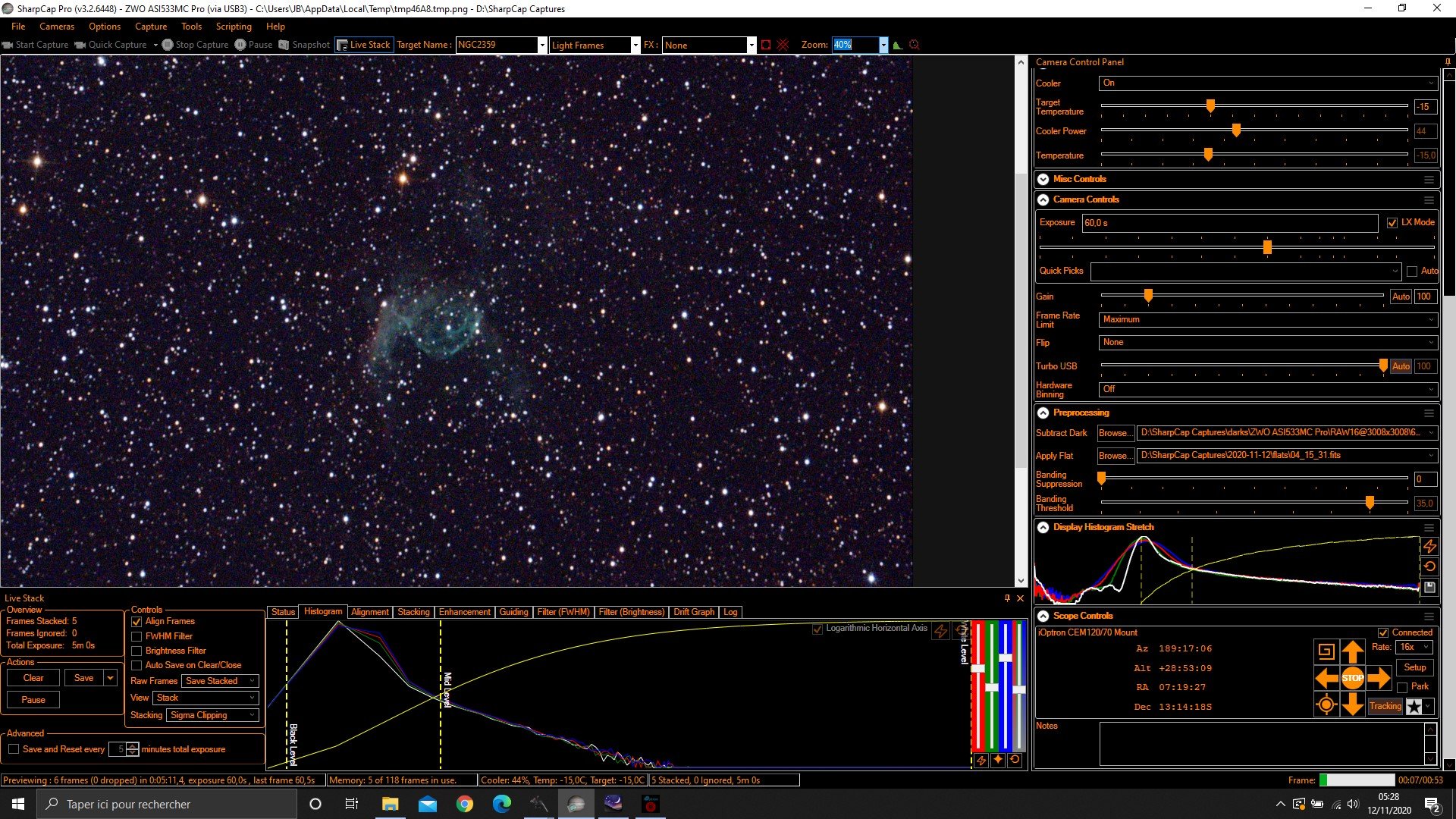Open the Frame Rate Limit dropdown

(x=1268, y=320)
